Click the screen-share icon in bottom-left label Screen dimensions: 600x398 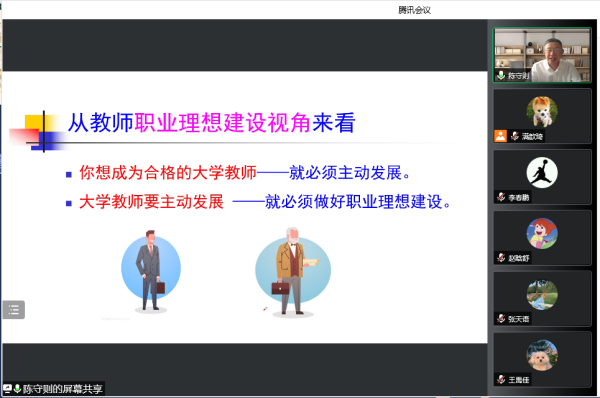8,389
